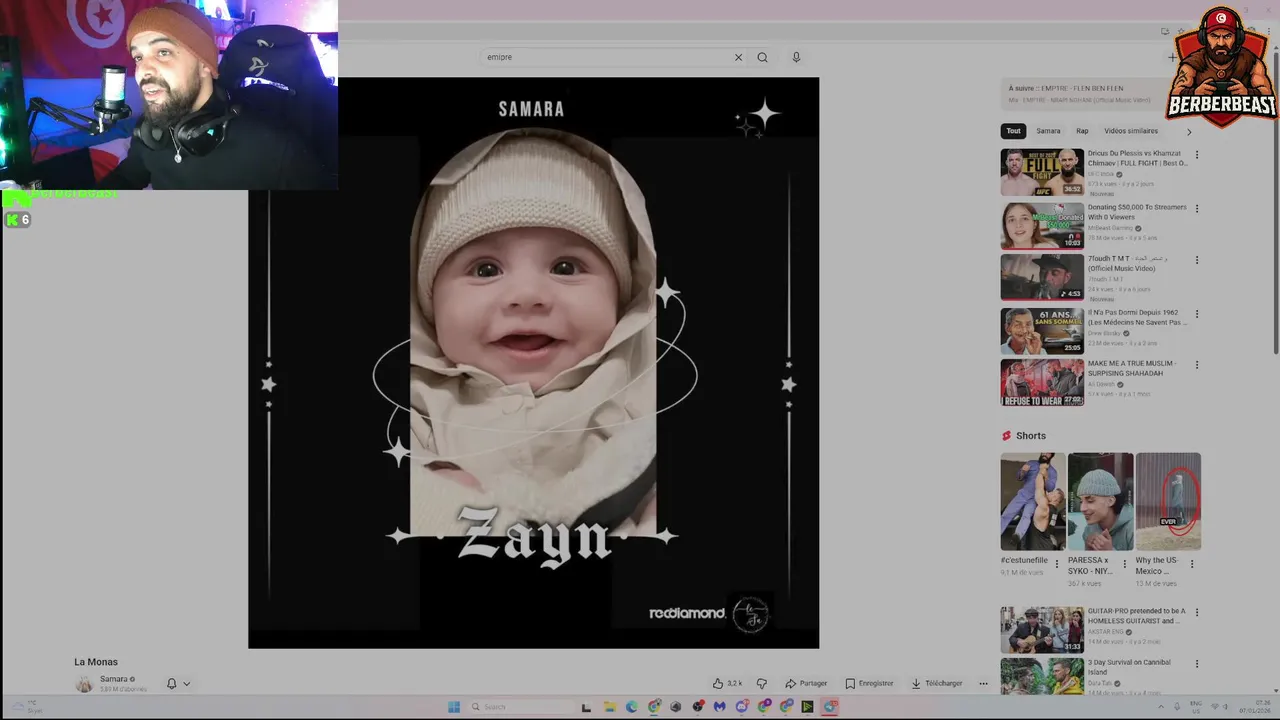Select the 'Rap' filter chip
The height and width of the screenshot is (720, 1280).
pos(1082,131)
